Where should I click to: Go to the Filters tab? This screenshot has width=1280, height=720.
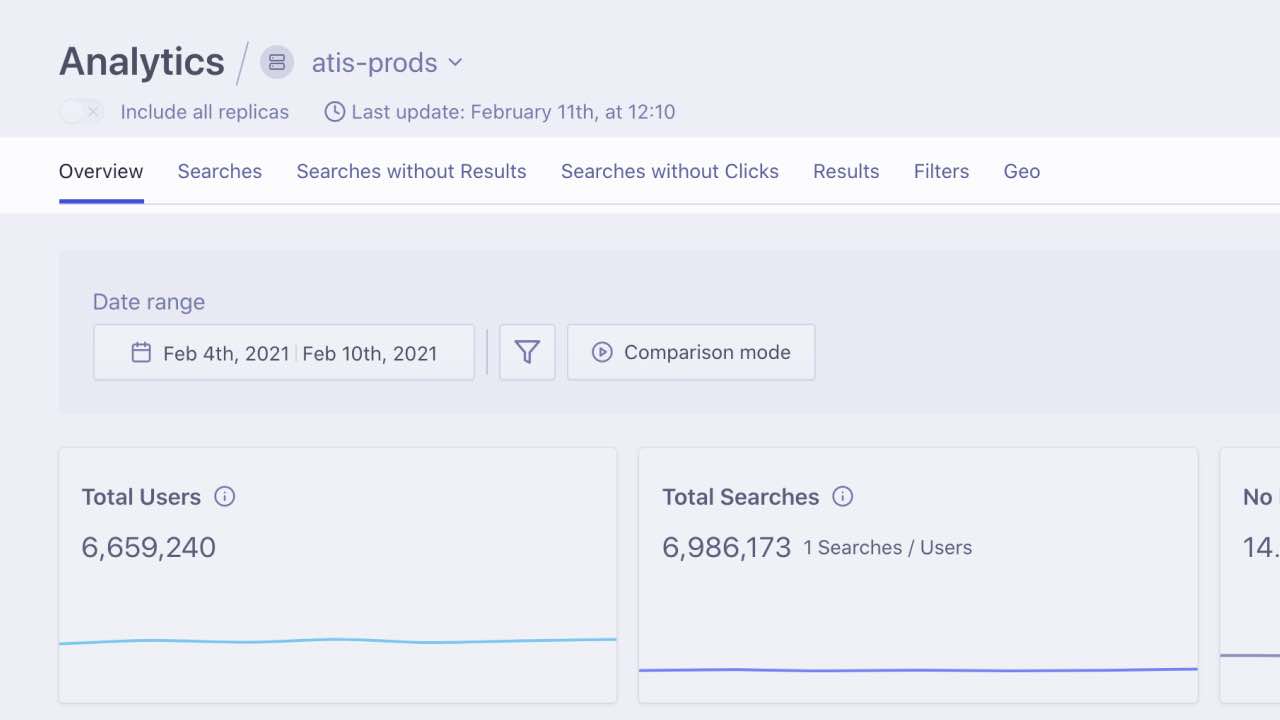(x=941, y=172)
